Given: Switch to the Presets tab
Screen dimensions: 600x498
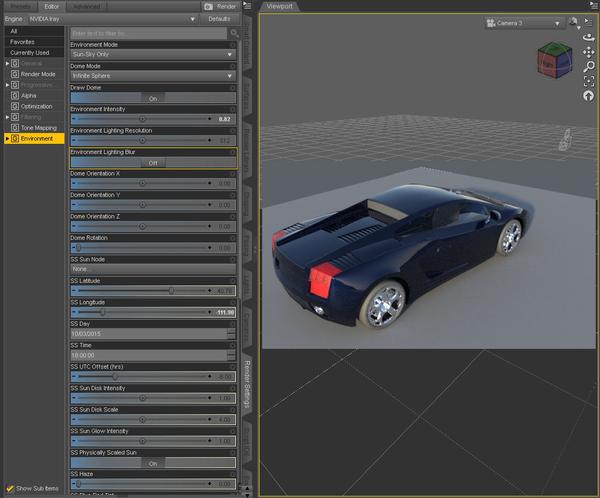Looking at the screenshot, I should point(20,6).
